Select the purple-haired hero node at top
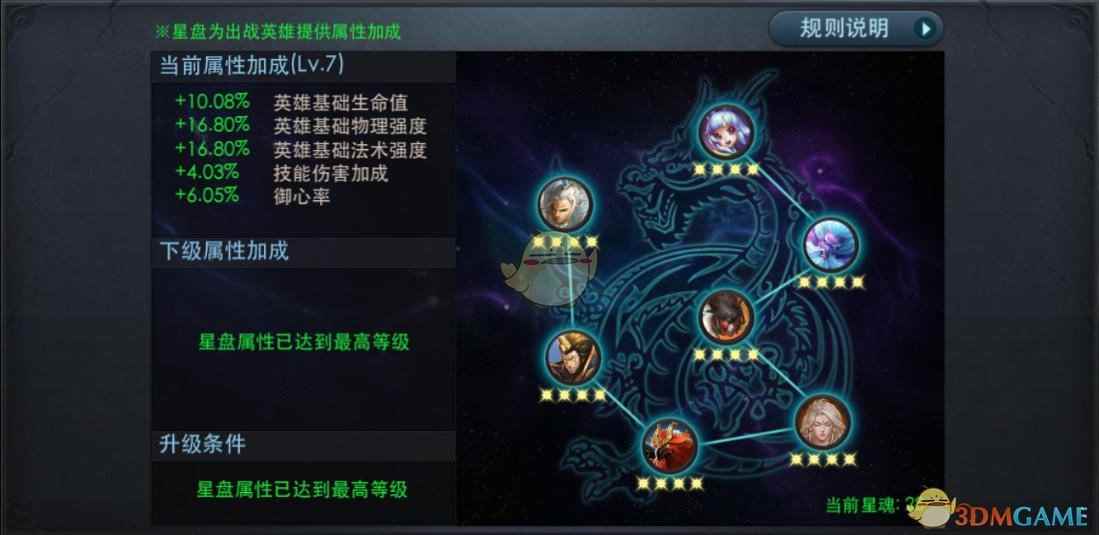This screenshot has width=1099, height=535. click(727, 132)
